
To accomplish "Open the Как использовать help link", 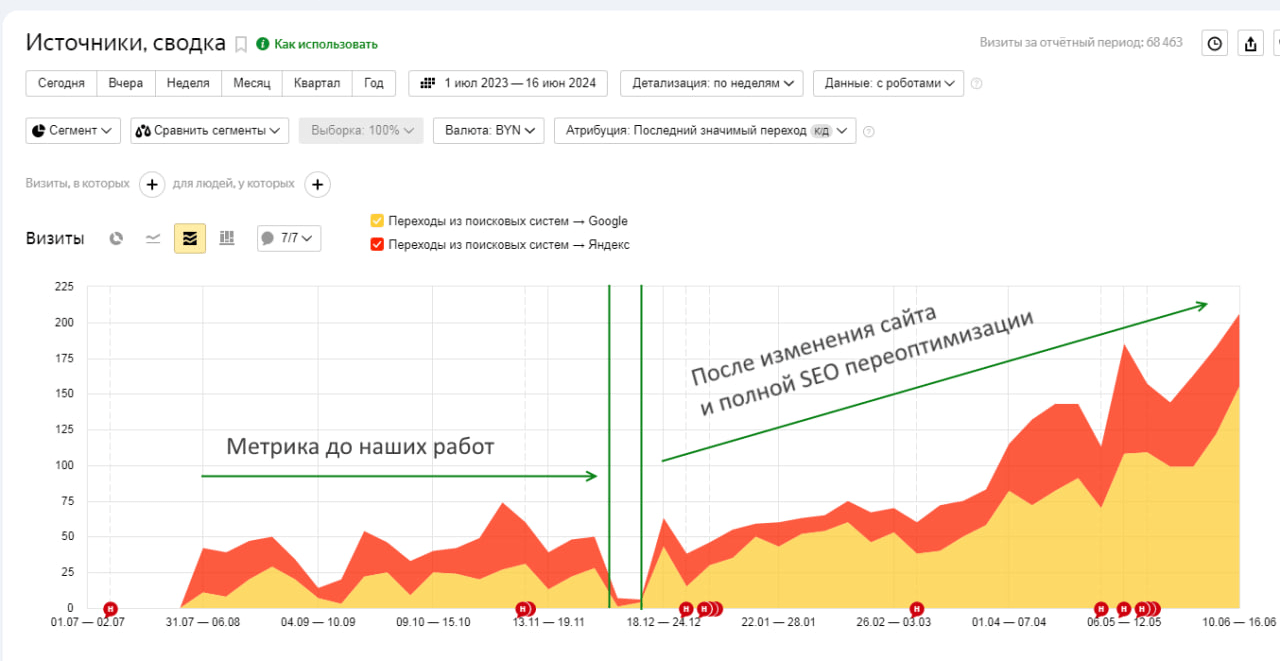I will [x=325, y=44].
